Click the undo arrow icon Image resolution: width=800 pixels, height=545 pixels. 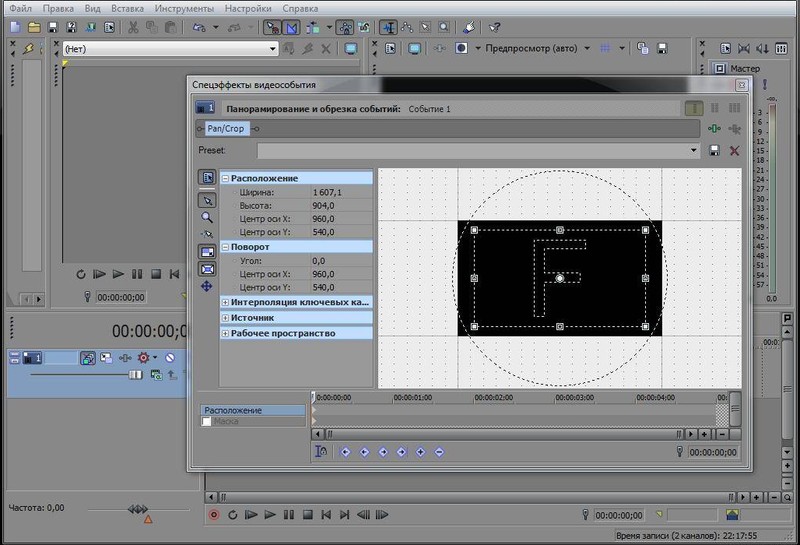[199, 28]
